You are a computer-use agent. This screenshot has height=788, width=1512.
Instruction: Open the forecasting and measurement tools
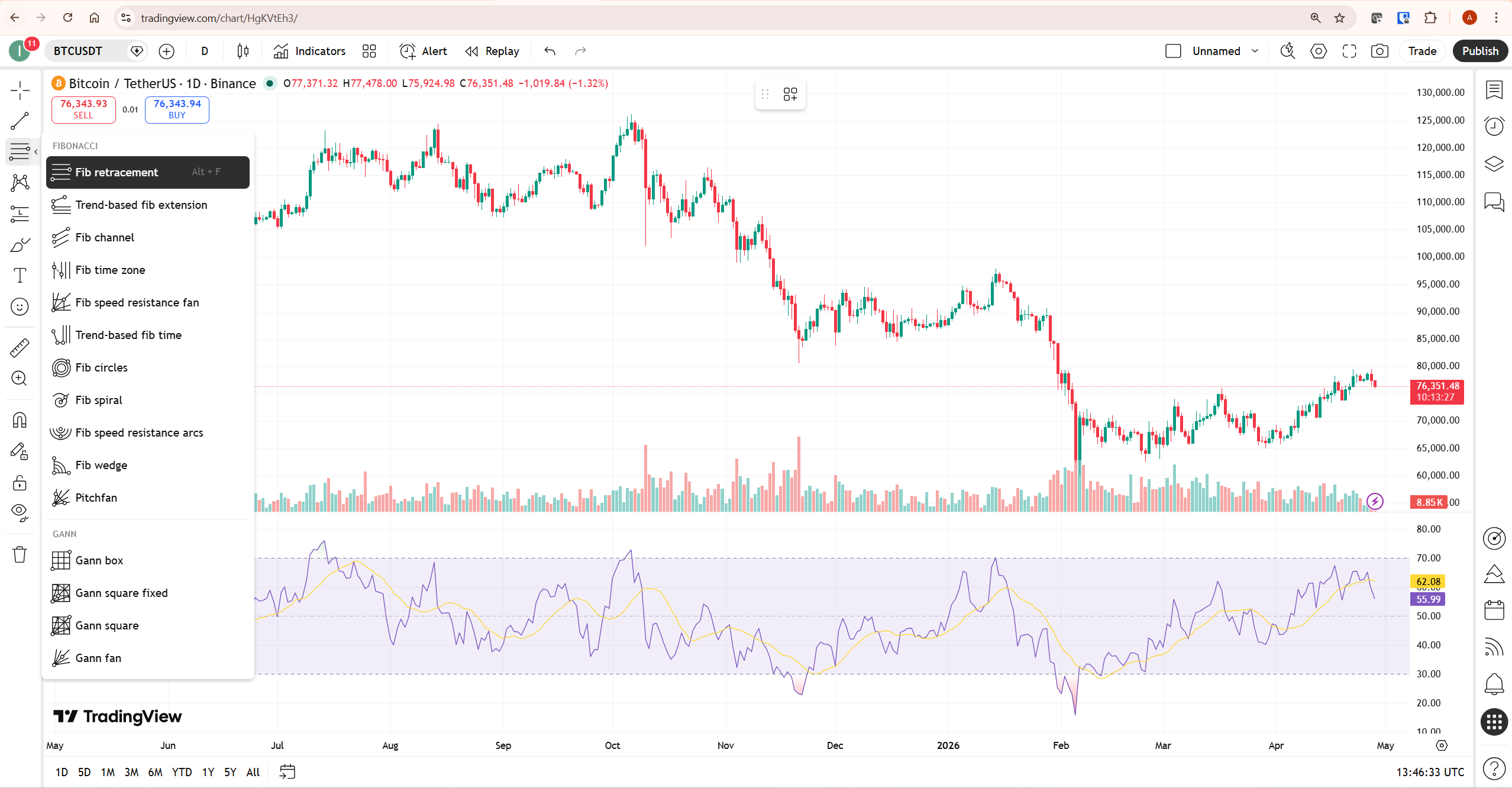[20, 214]
